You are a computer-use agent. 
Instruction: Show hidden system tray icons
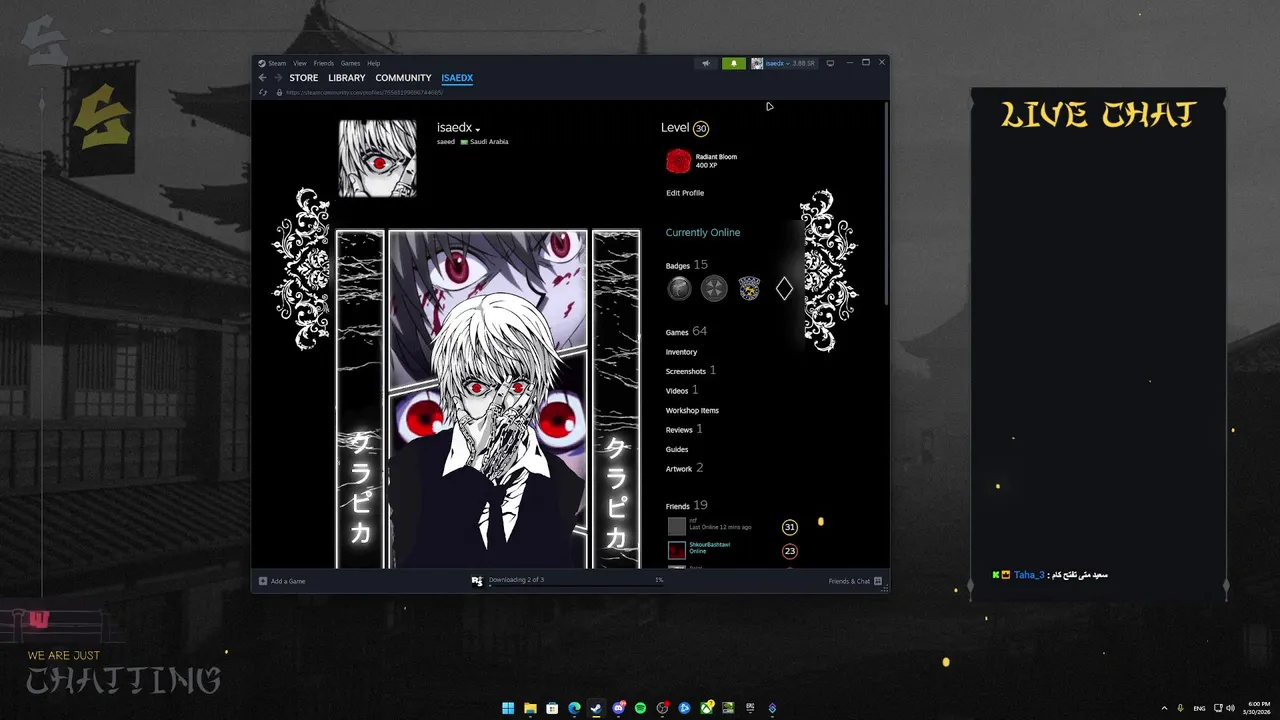click(1164, 708)
